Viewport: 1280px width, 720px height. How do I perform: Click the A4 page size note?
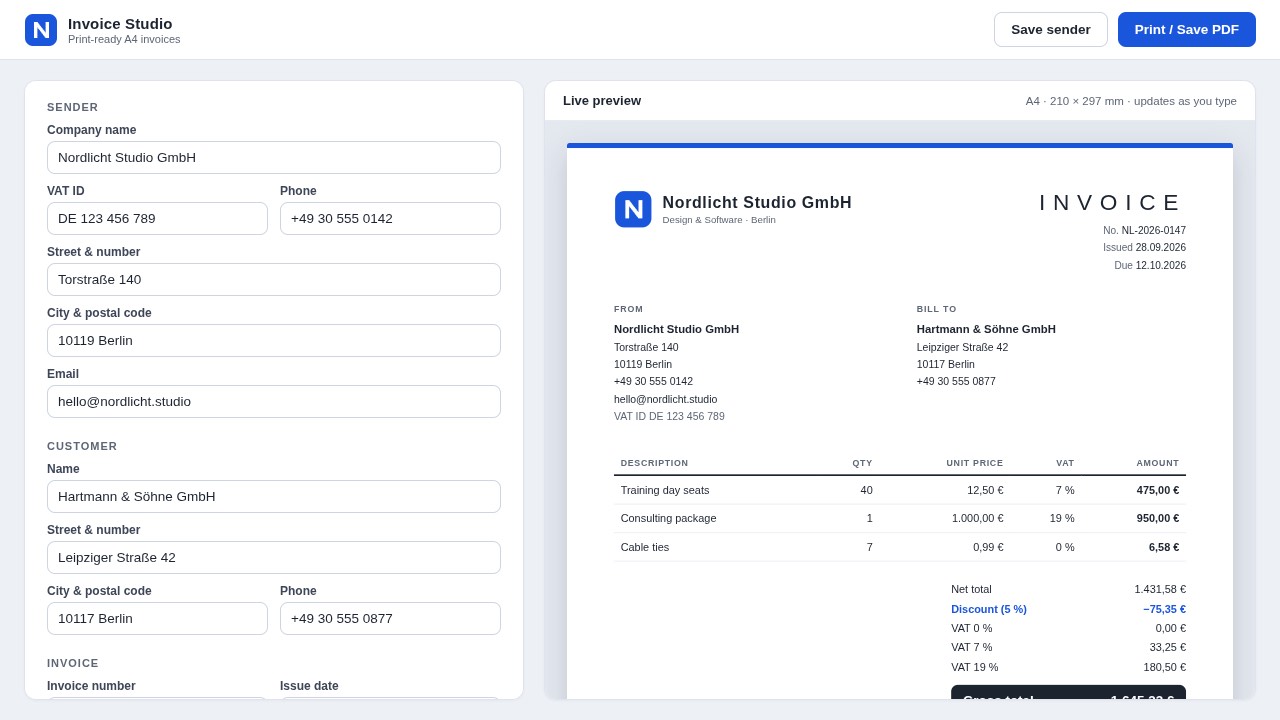(x=1131, y=101)
